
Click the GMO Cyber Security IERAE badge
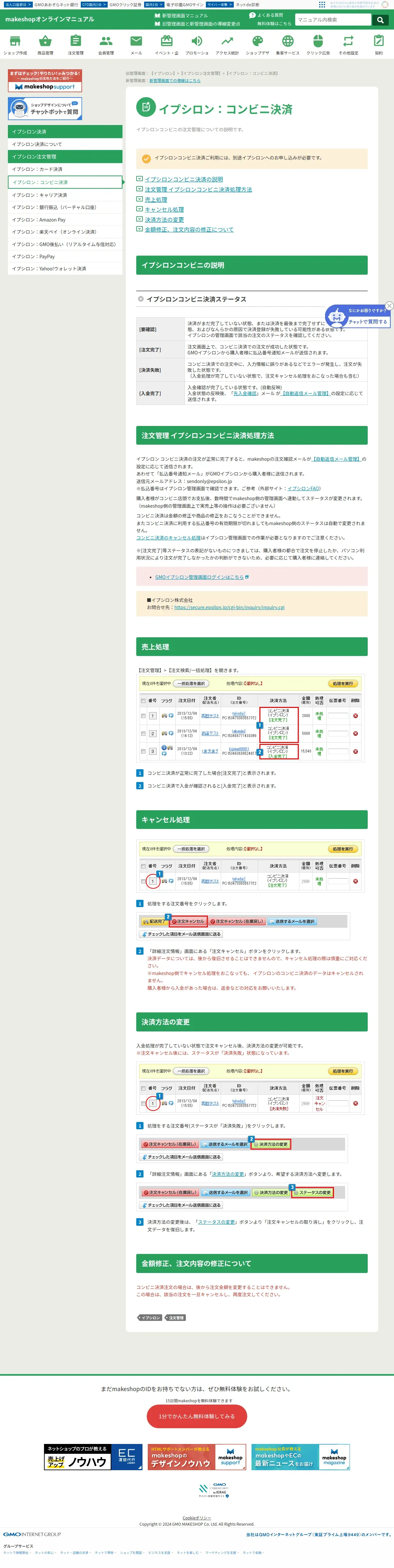pyautogui.click(x=214, y=1491)
